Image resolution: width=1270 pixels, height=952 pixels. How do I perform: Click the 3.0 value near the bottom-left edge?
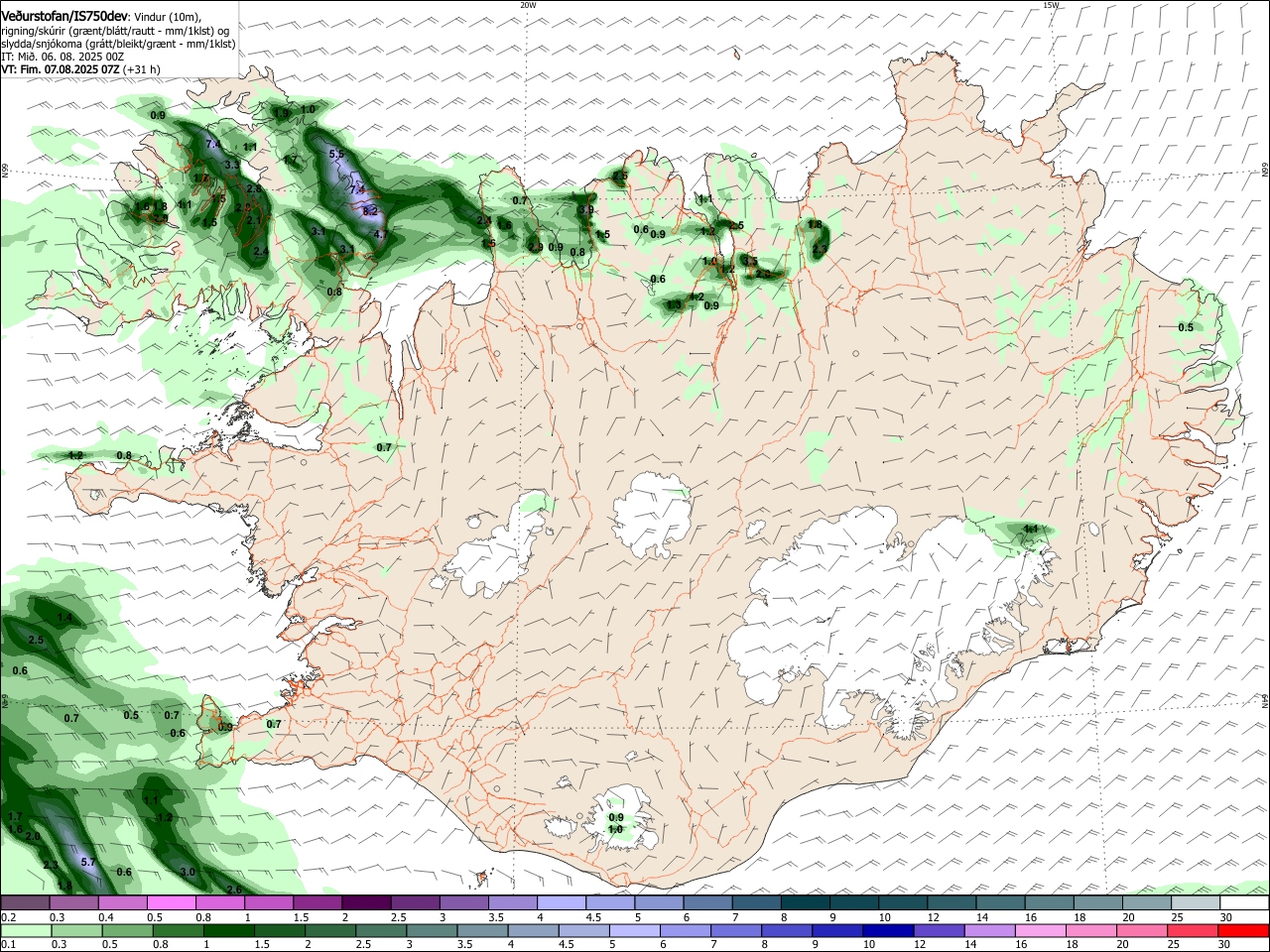(x=188, y=872)
